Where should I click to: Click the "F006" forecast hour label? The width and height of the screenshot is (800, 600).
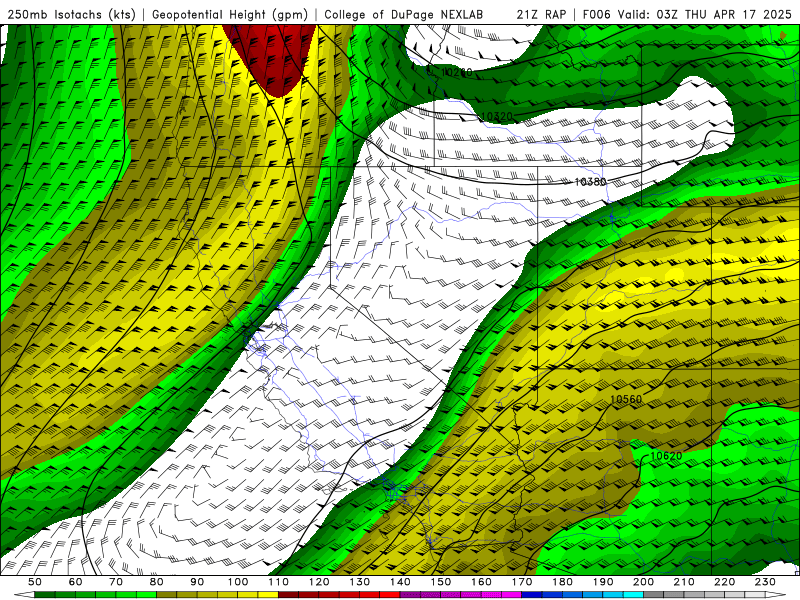click(x=596, y=15)
